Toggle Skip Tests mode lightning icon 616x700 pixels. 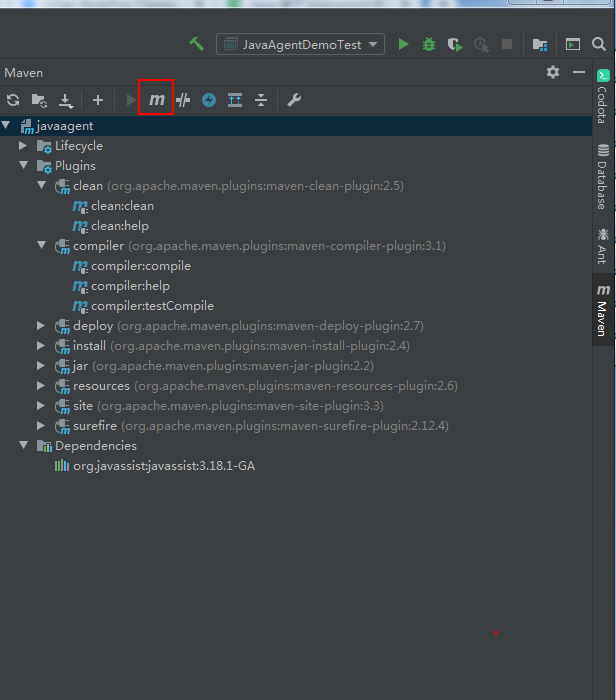tap(209, 100)
